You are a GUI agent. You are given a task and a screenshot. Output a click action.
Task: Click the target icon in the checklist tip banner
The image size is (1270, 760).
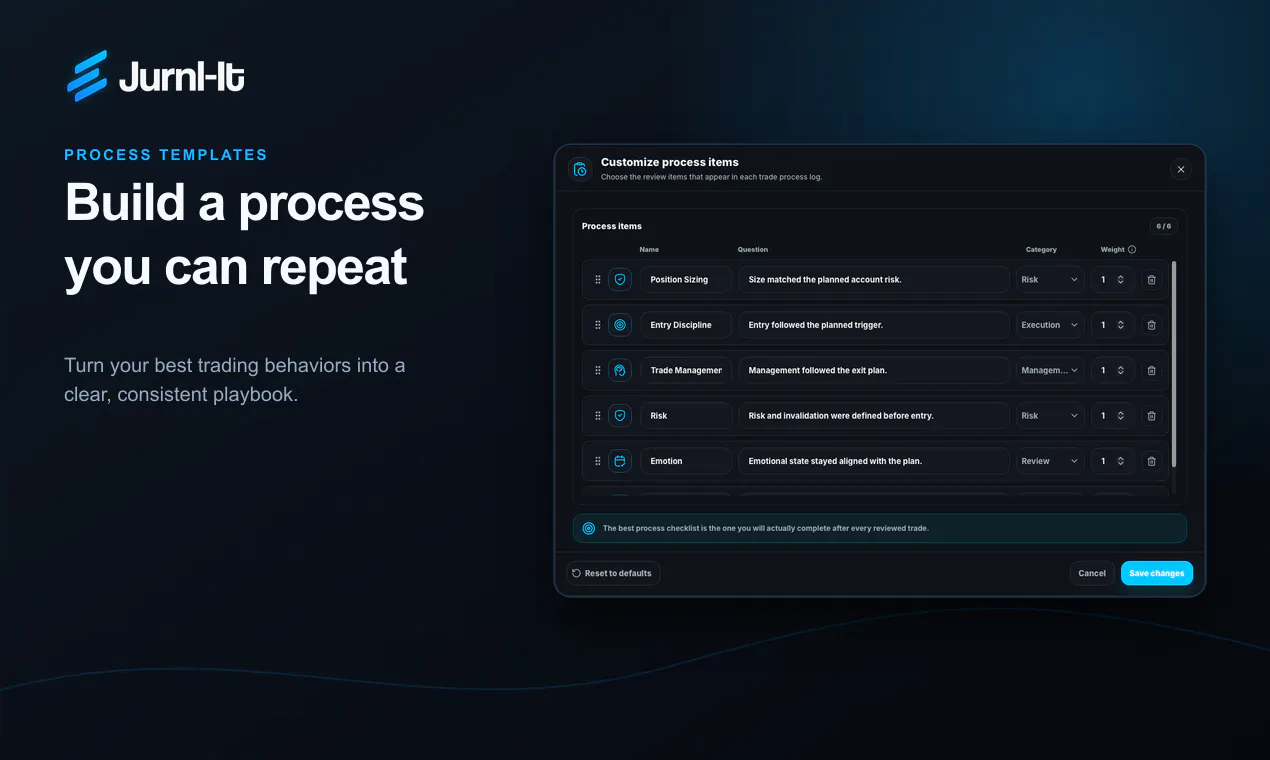coord(589,528)
